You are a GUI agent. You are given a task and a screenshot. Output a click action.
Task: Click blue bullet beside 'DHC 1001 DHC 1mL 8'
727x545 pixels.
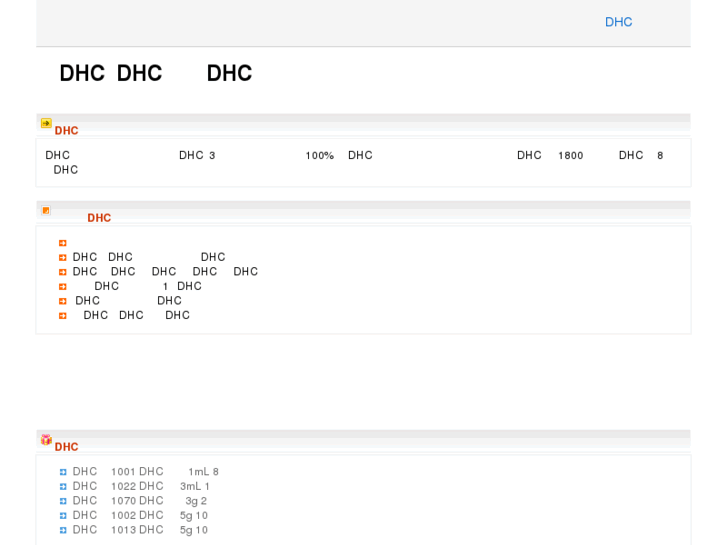pos(63,472)
